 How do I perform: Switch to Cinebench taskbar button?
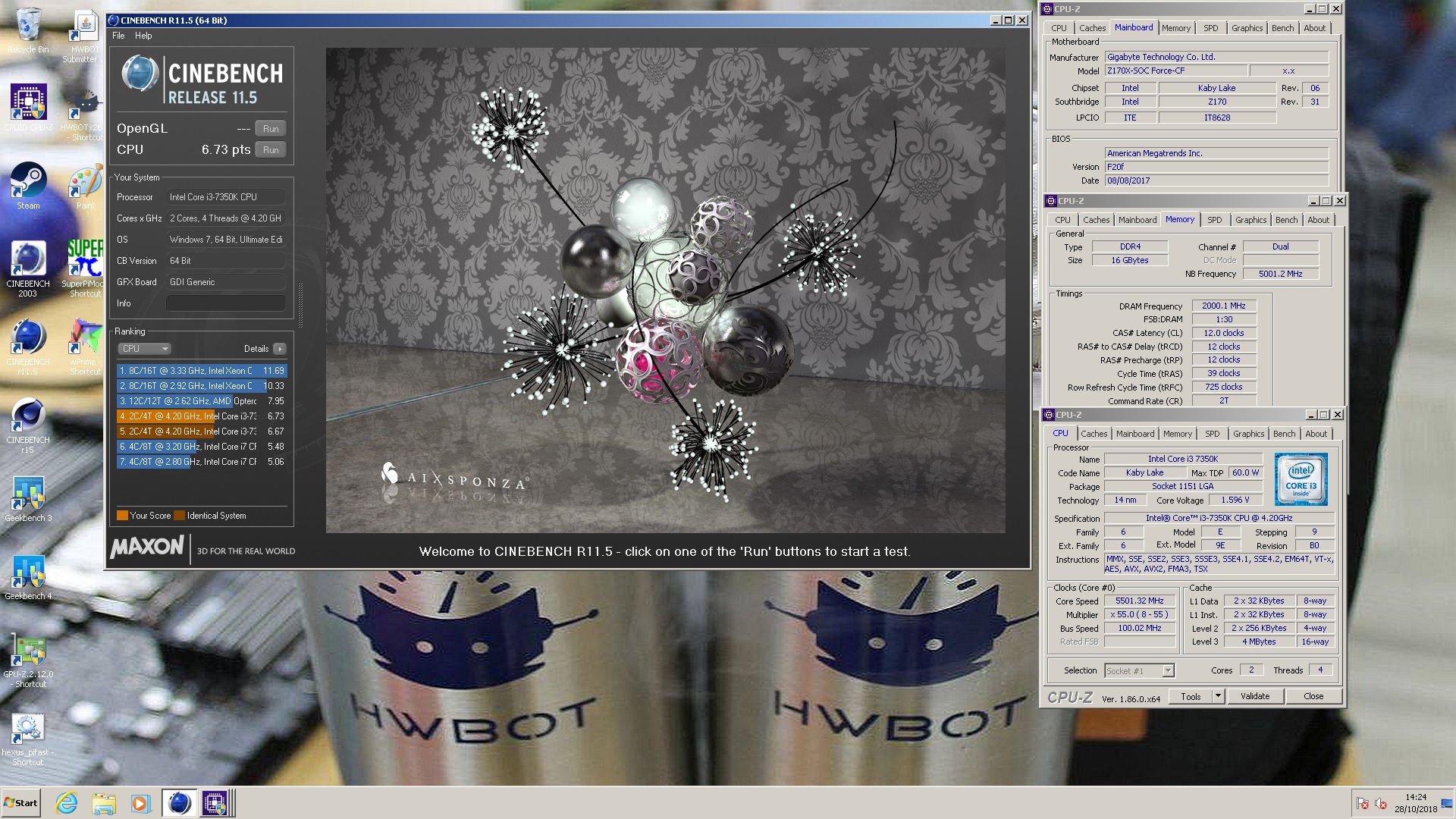[179, 803]
